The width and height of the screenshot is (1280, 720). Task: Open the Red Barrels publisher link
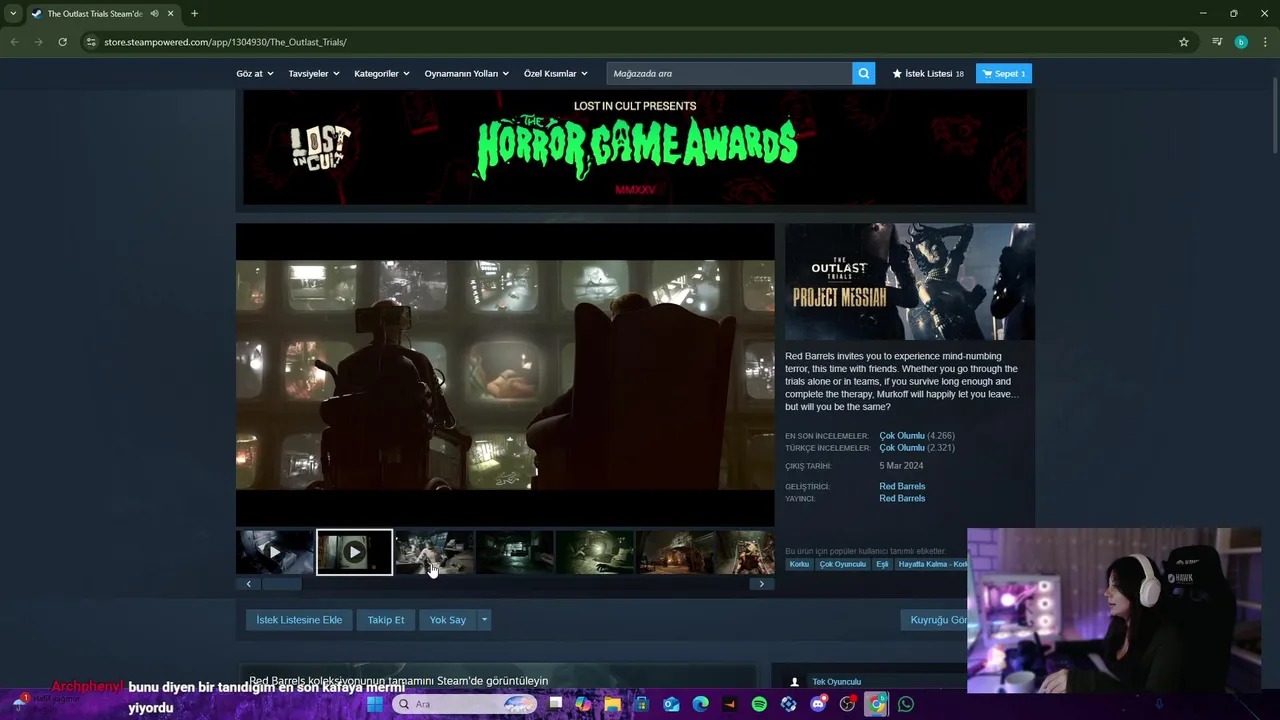coord(902,498)
